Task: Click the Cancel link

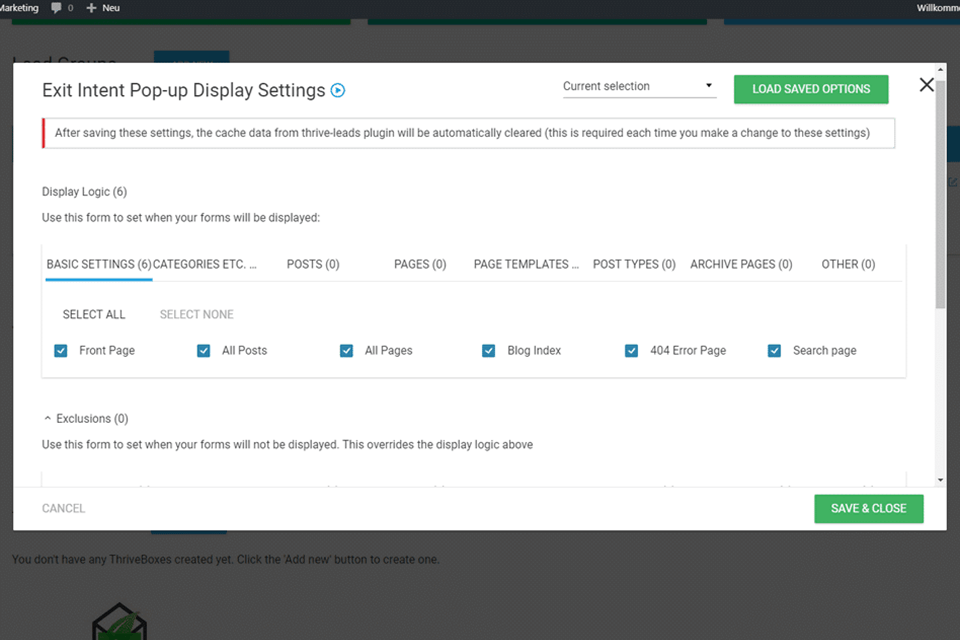Action: 63,508
